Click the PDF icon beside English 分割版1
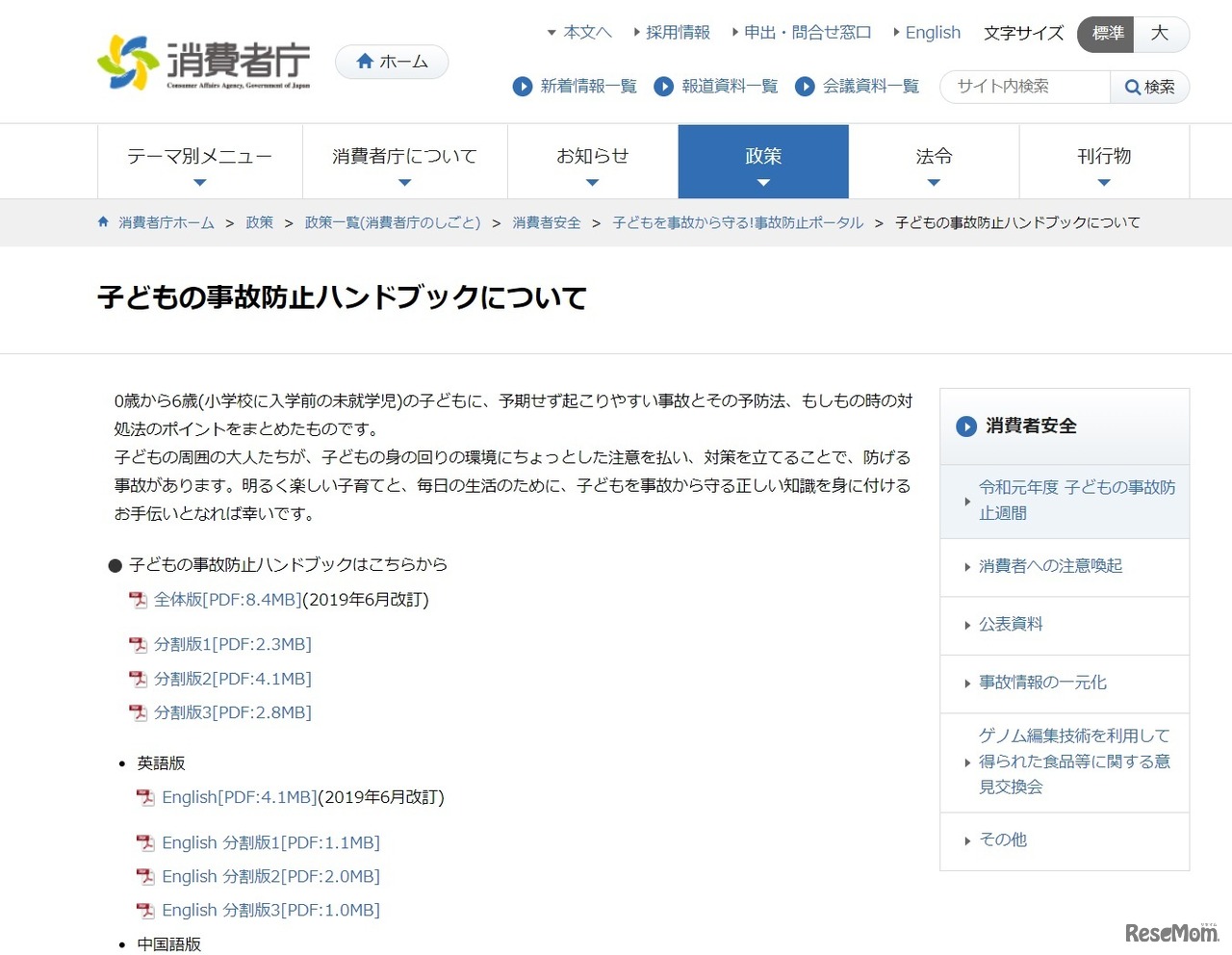Screen dimensions: 1232x955 tap(145, 843)
